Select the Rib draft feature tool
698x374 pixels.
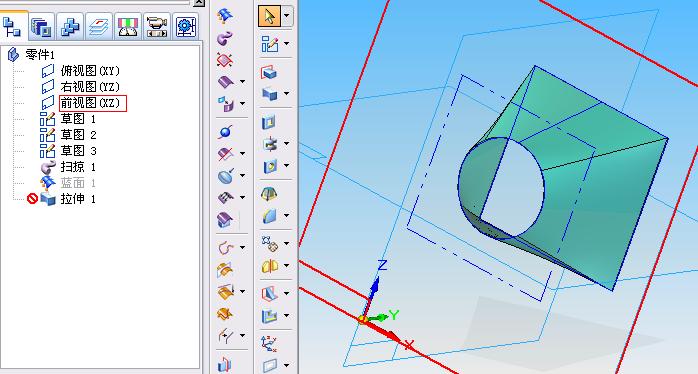[270, 293]
